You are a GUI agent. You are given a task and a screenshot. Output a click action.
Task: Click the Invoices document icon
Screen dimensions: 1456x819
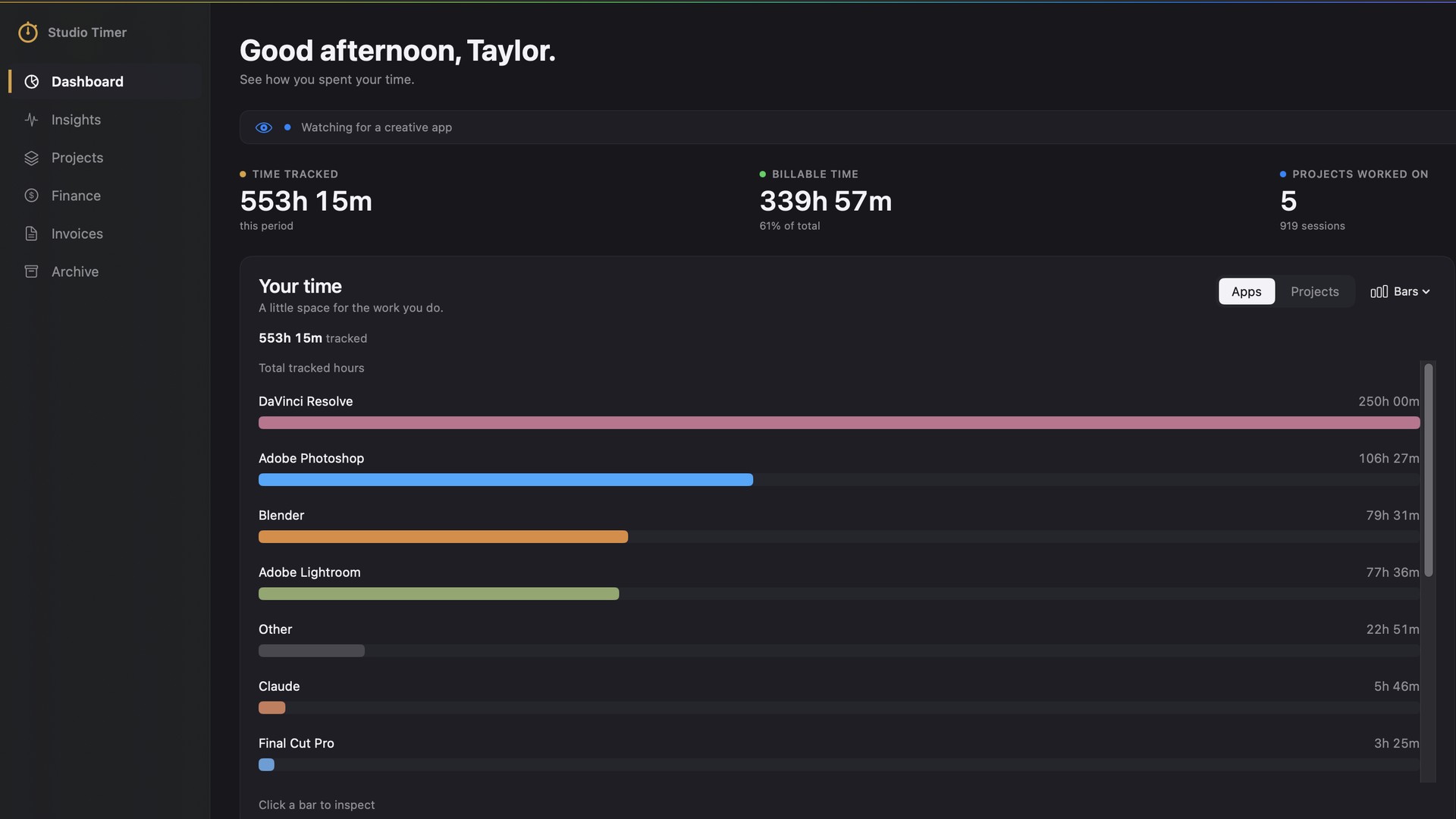click(x=31, y=234)
